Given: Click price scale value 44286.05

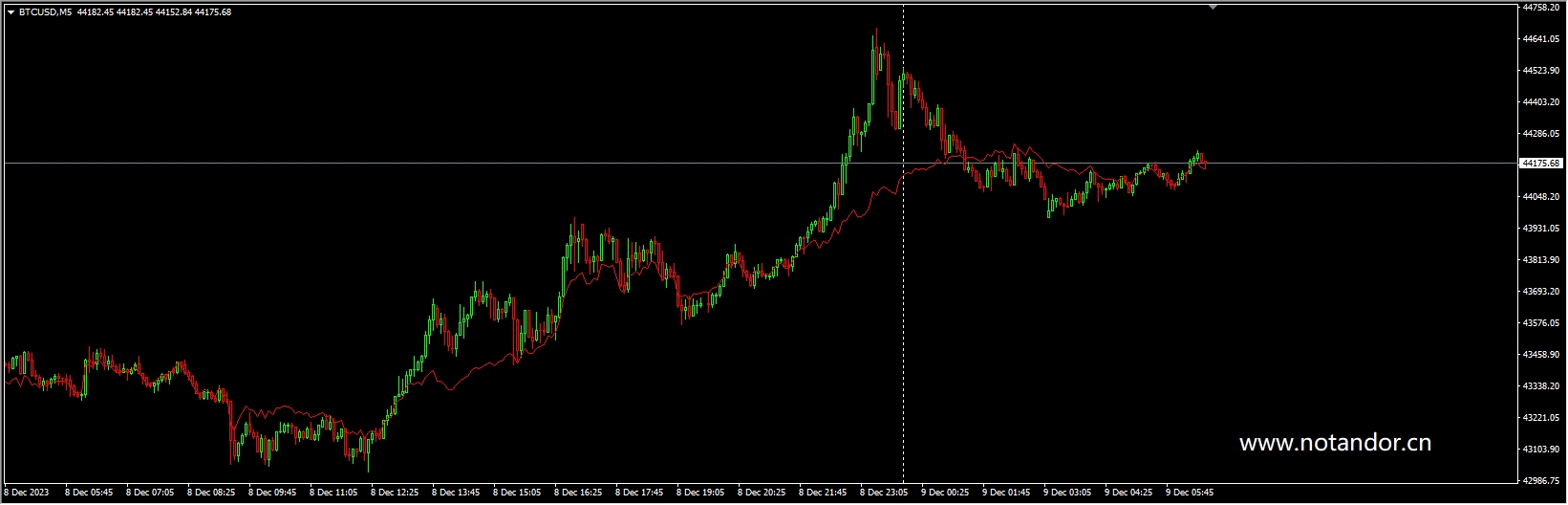Looking at the screenshot, I should pyautogui.click(x=1540, y=134).
